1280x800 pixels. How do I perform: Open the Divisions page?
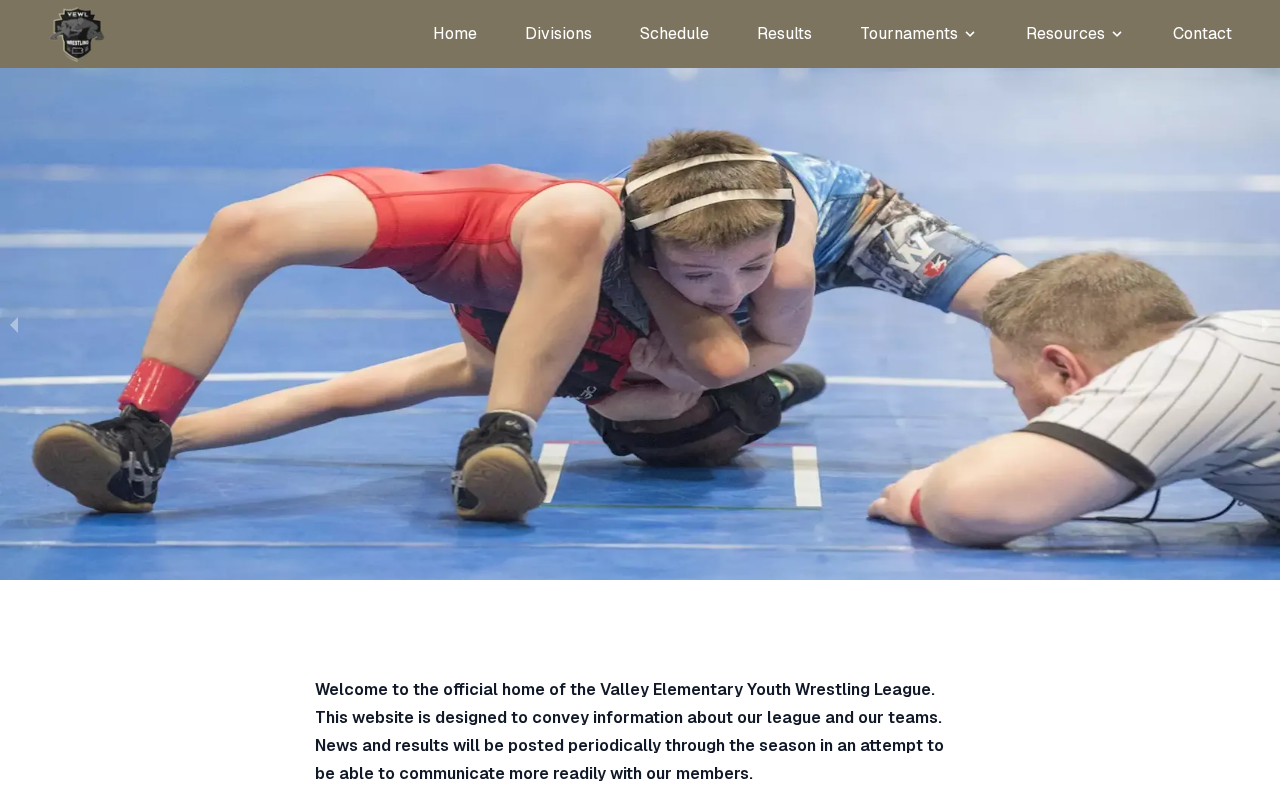558,34
